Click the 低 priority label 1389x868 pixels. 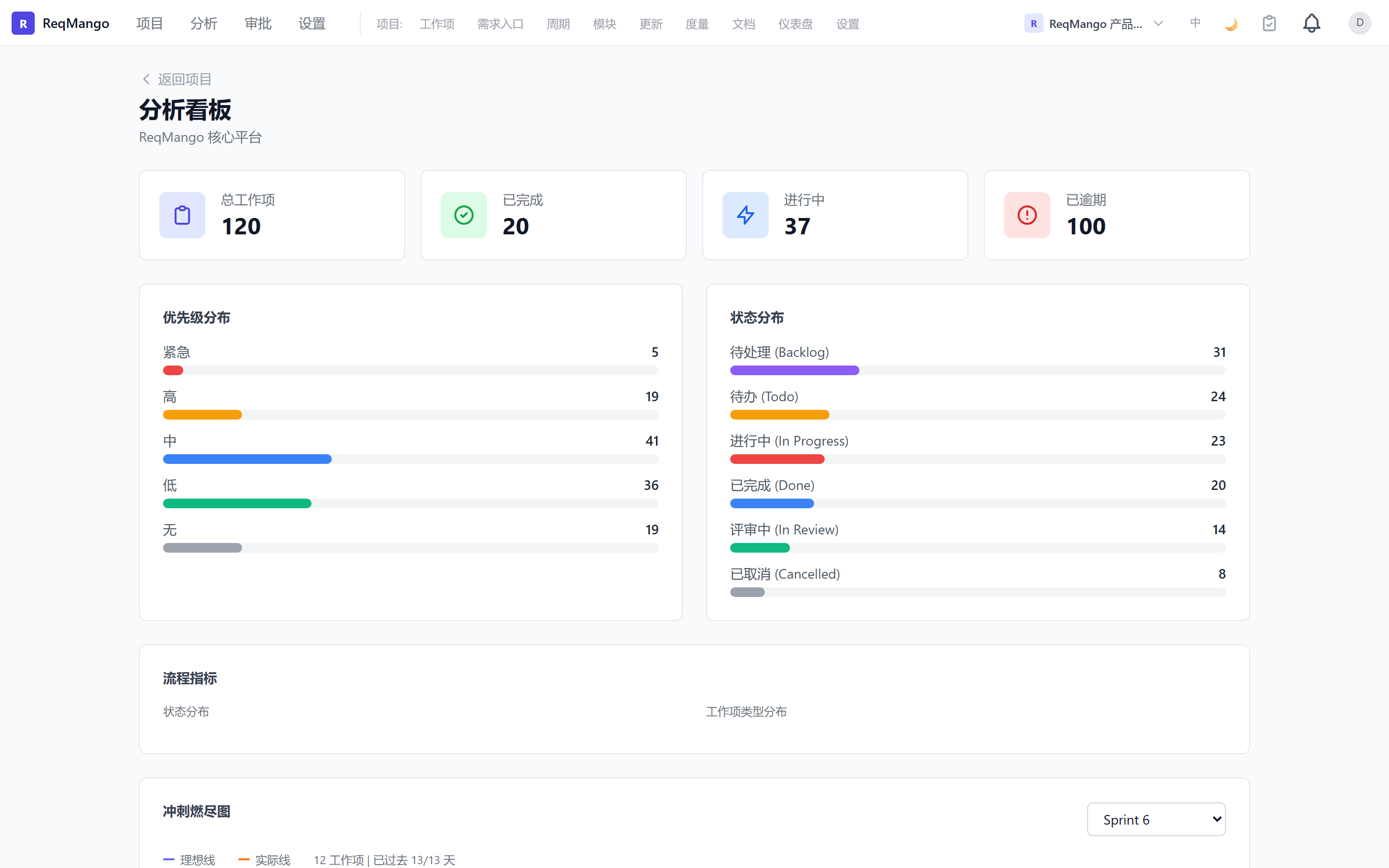(x=170, y=485)
